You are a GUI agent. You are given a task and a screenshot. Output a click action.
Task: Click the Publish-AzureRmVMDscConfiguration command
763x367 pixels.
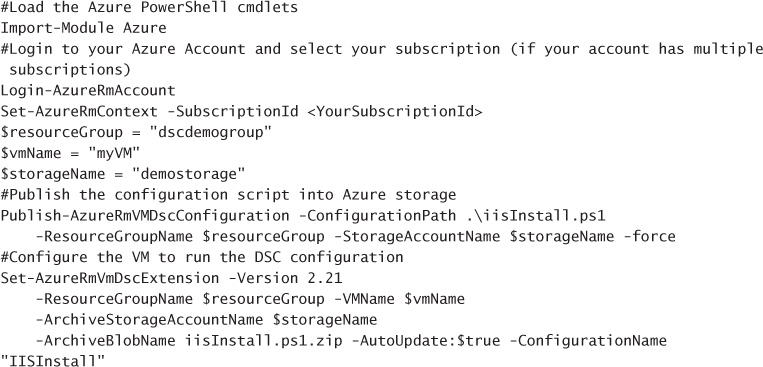(145, 216)
